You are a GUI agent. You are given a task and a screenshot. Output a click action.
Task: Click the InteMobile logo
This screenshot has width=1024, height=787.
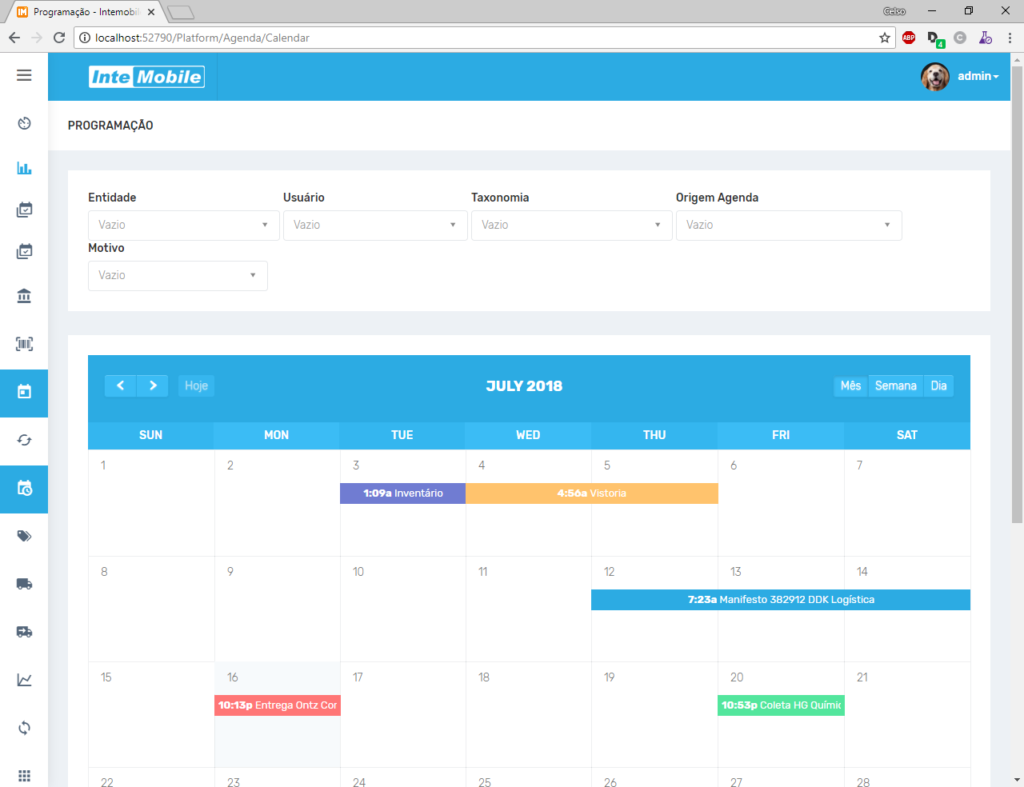click(x=146, y=76)
